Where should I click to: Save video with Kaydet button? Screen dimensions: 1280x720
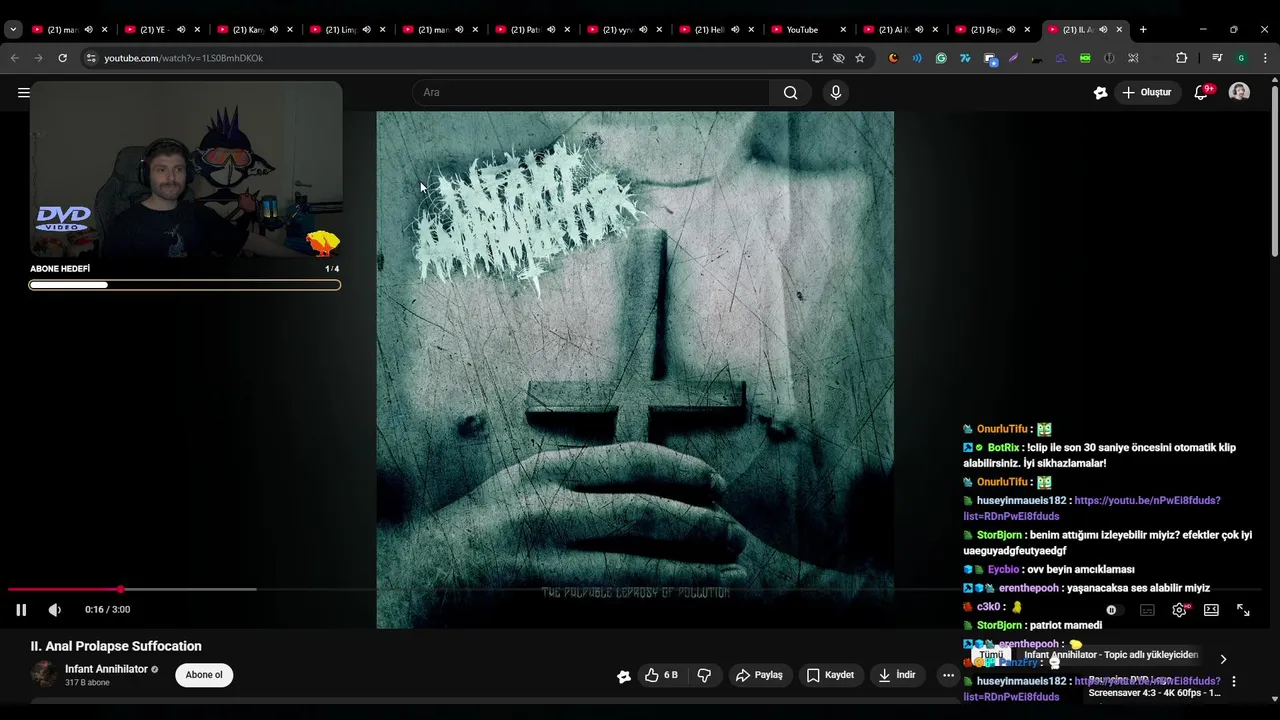tap(830, 675)
